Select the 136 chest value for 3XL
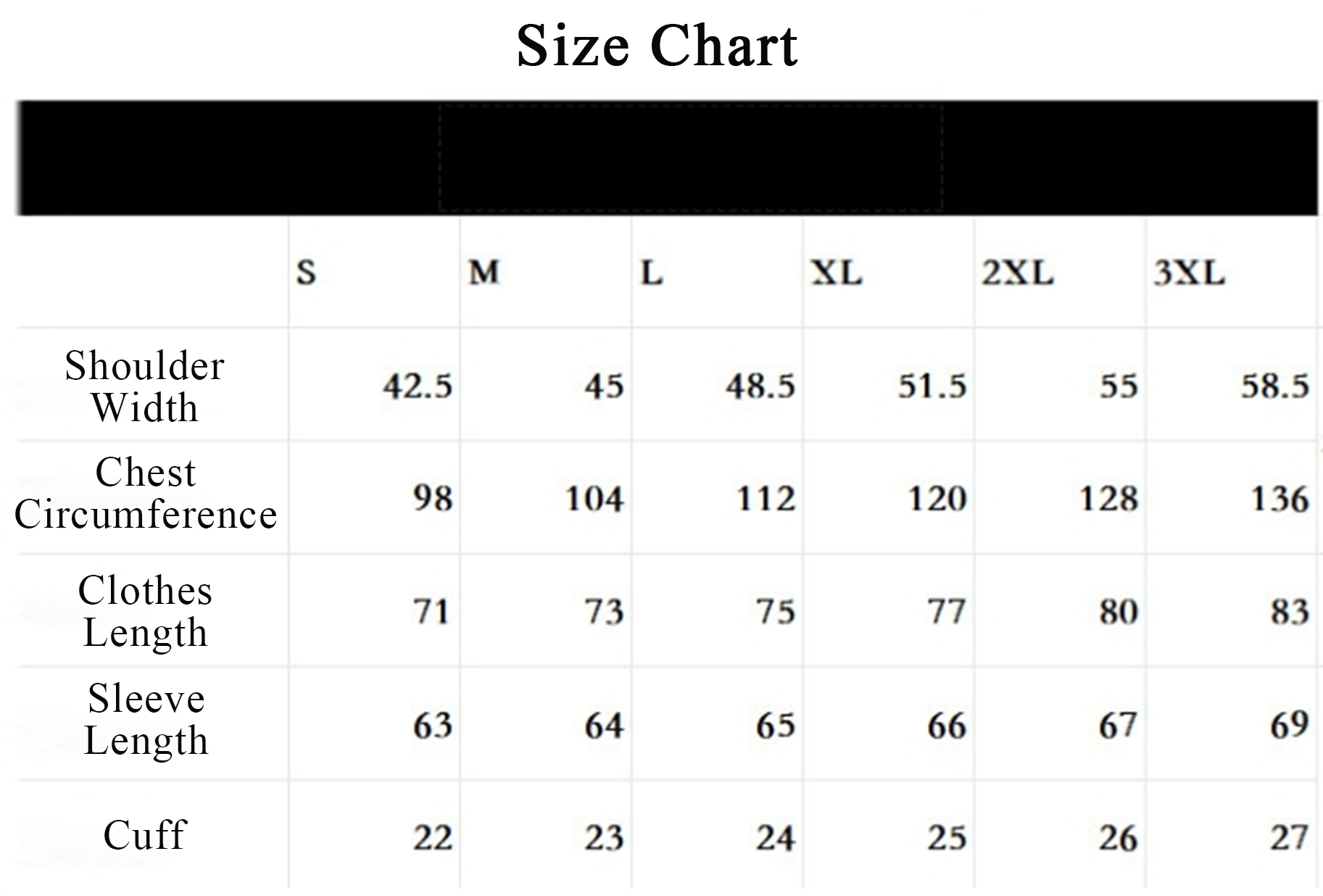Viewport: 1323px width, 896px height. pyautogui.click(x=1280, y=499)
